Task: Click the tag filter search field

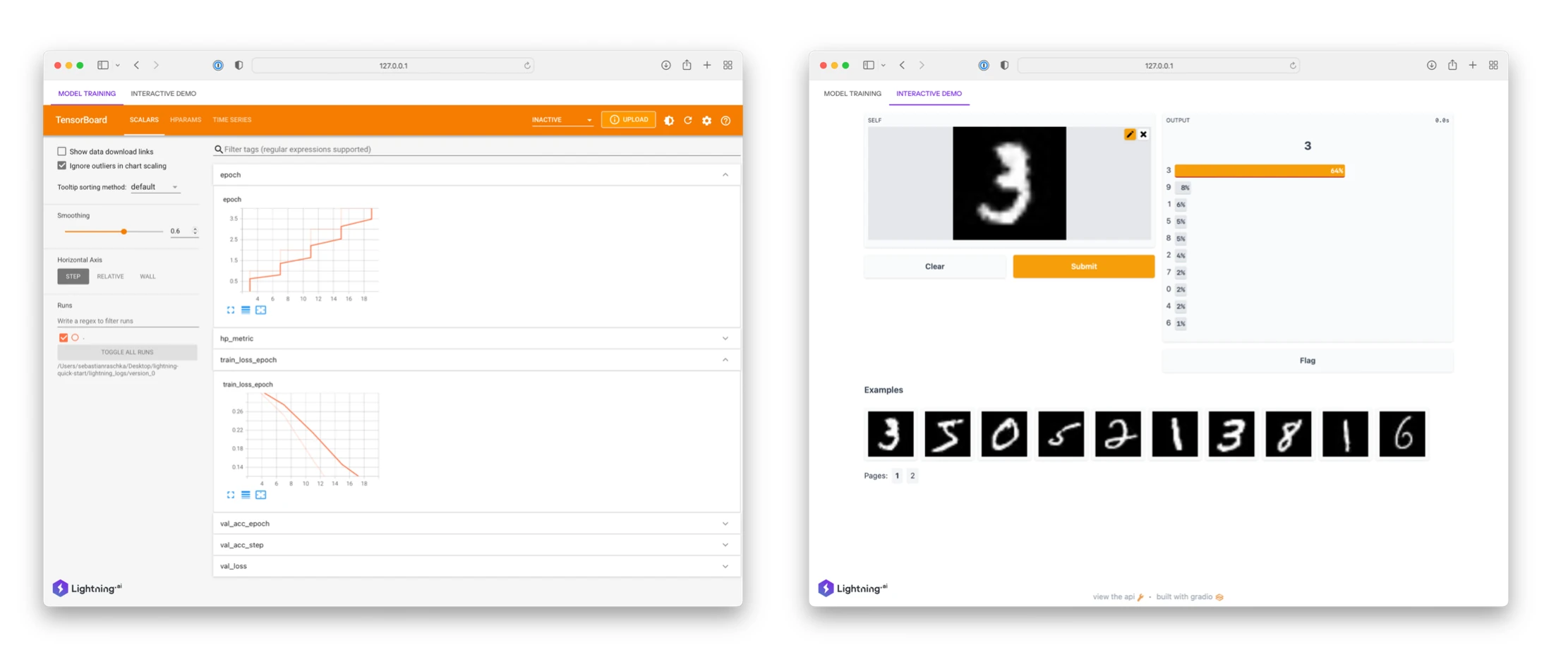Action: coord(477,149)
